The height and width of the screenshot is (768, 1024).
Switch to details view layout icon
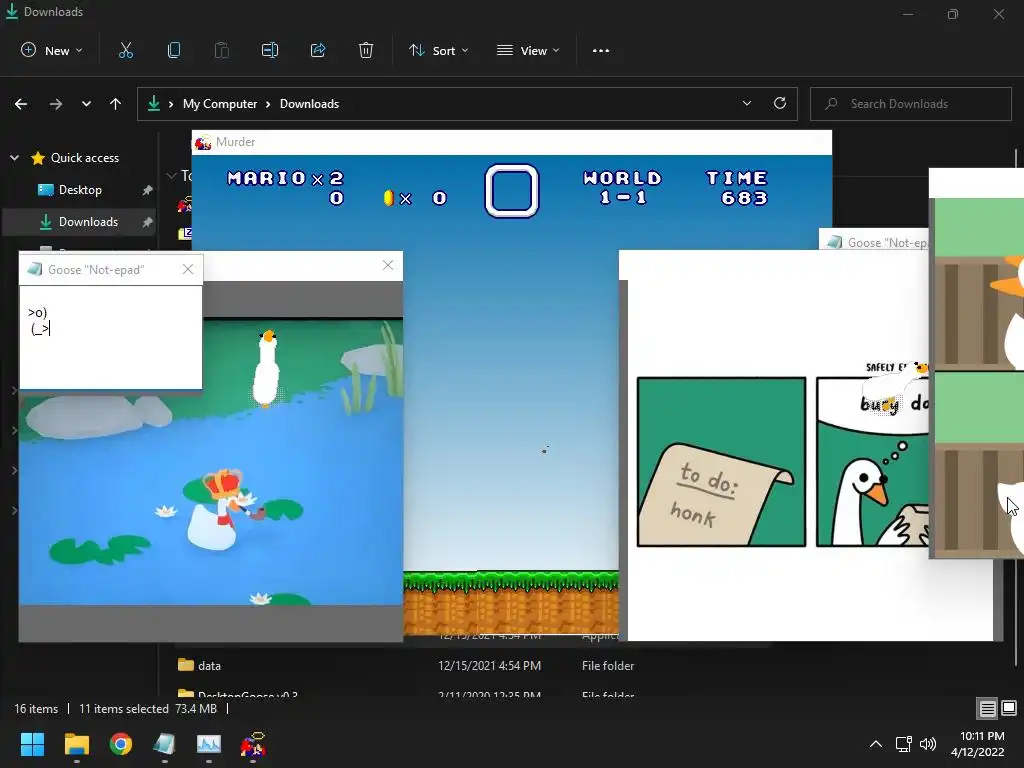click(x=987, y=708)
